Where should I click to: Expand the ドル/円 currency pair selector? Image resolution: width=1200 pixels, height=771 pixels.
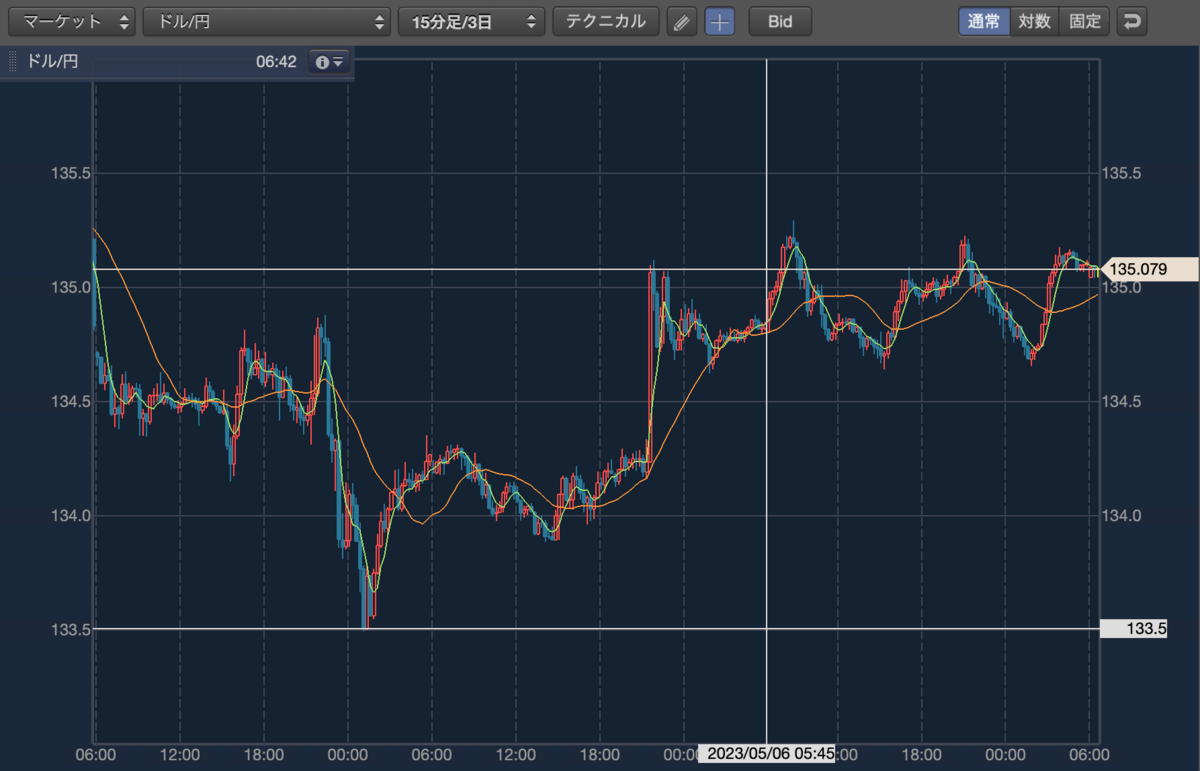267,21
